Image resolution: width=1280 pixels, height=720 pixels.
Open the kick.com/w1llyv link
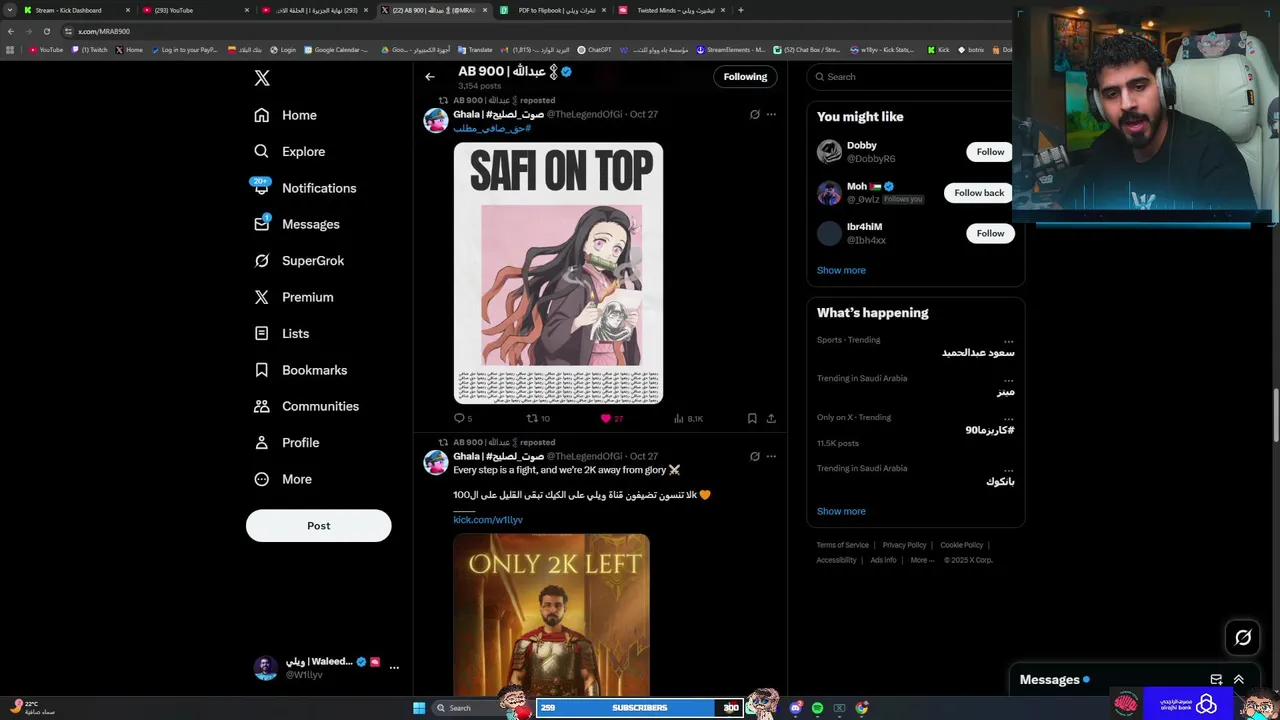(488, 520)
